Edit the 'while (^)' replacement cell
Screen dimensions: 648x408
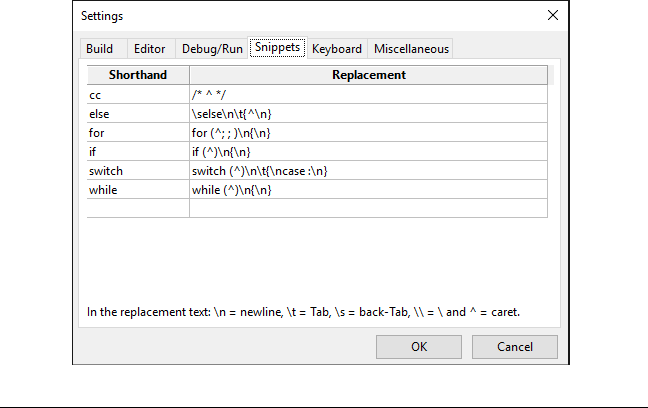click(x=368, y=190)
